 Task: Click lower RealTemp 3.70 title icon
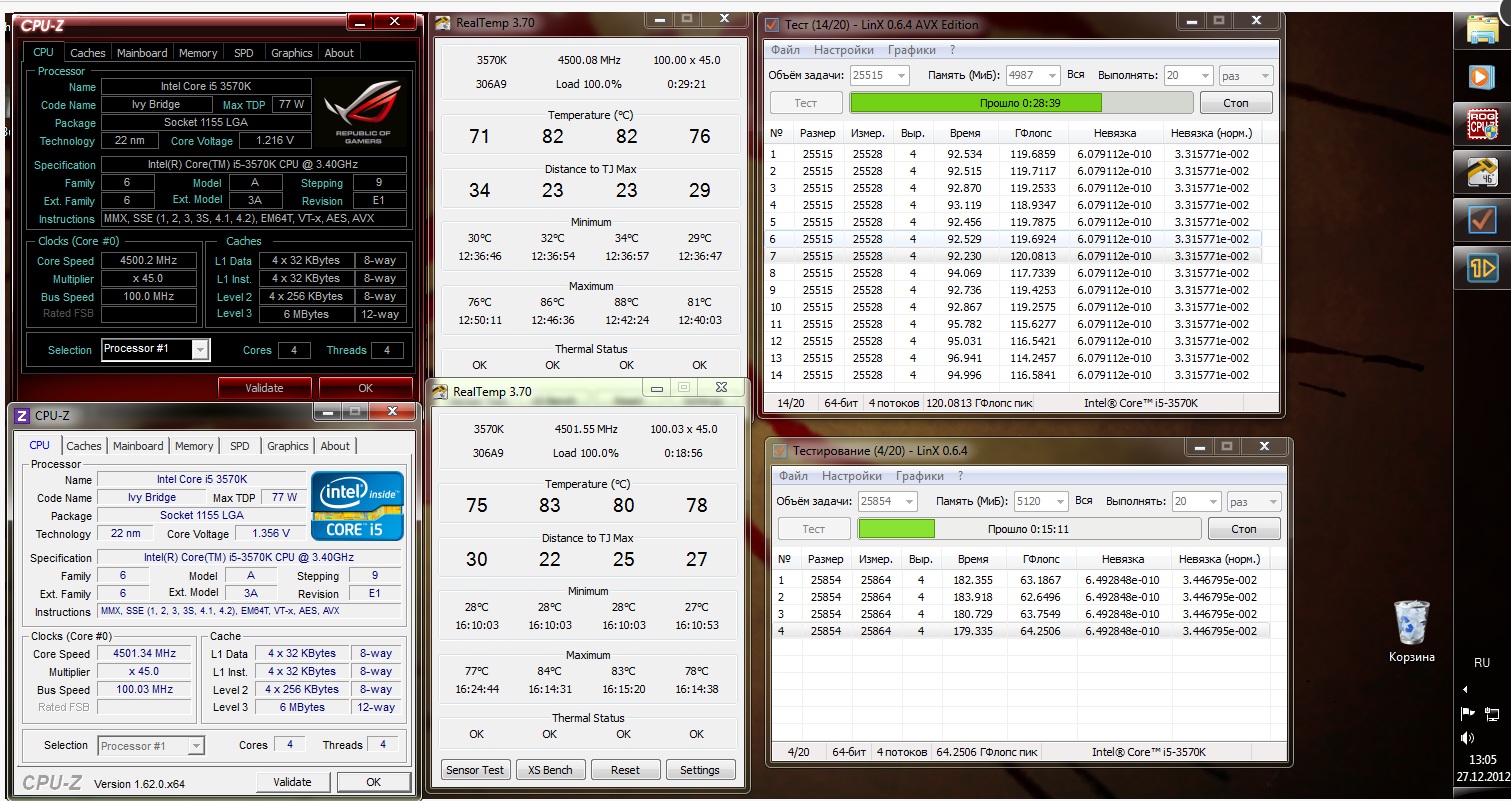pos(441,392)
